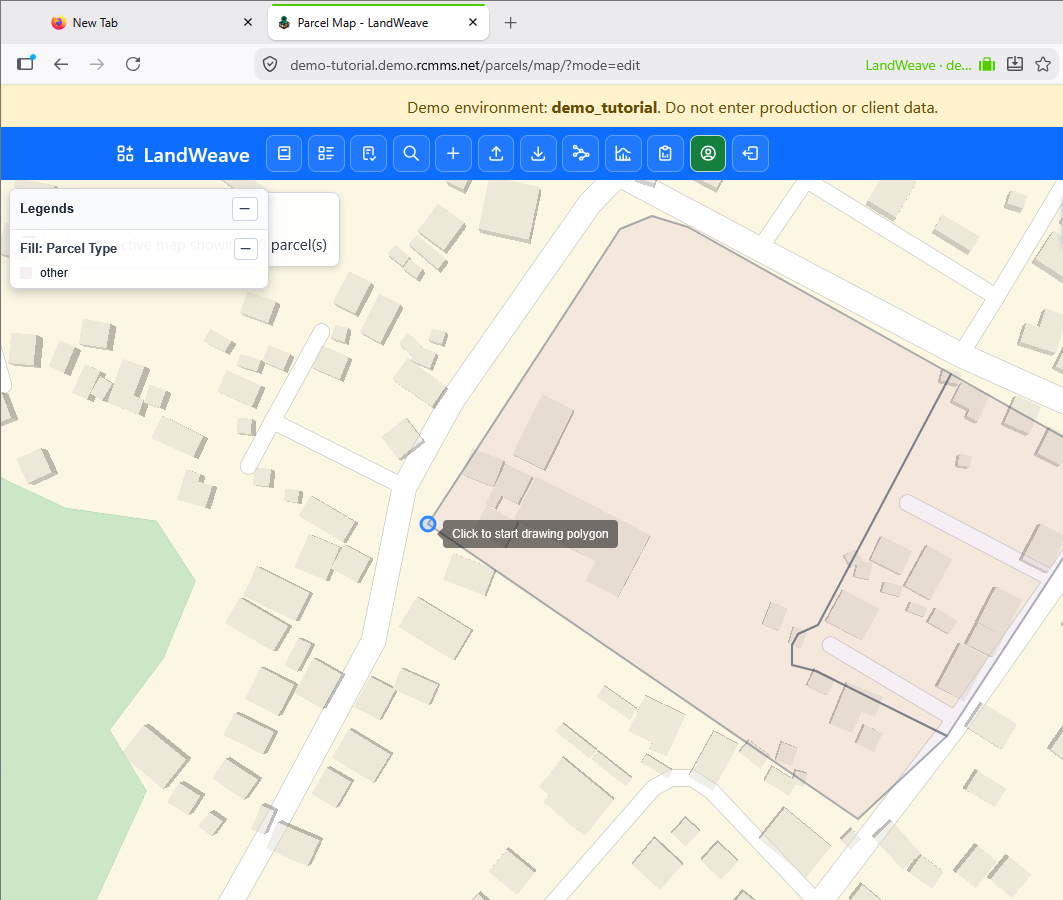
Task: Click the green briefcase container icon
Action: tap(987, 64)
